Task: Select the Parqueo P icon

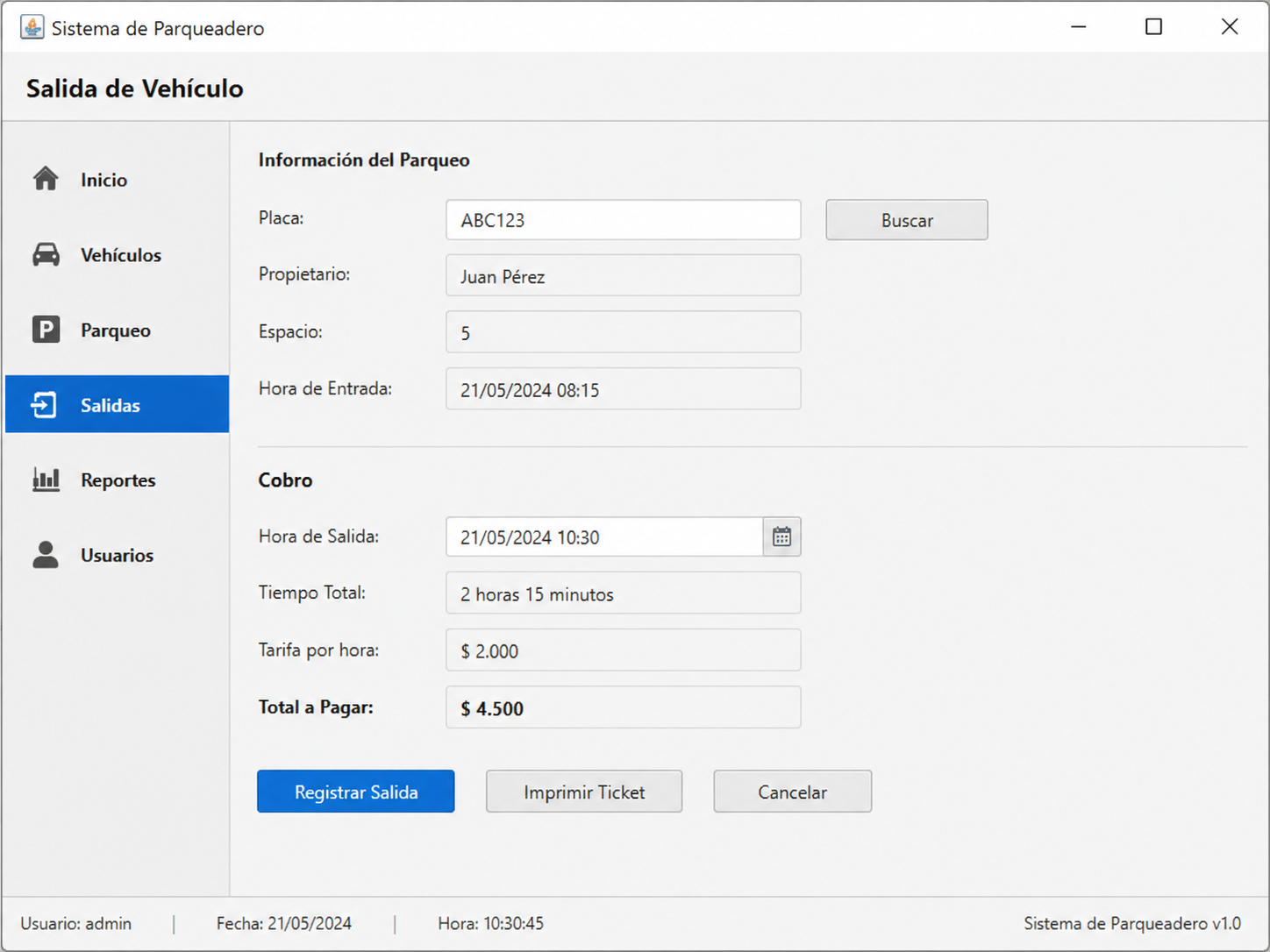Action: tap(46, 330)
